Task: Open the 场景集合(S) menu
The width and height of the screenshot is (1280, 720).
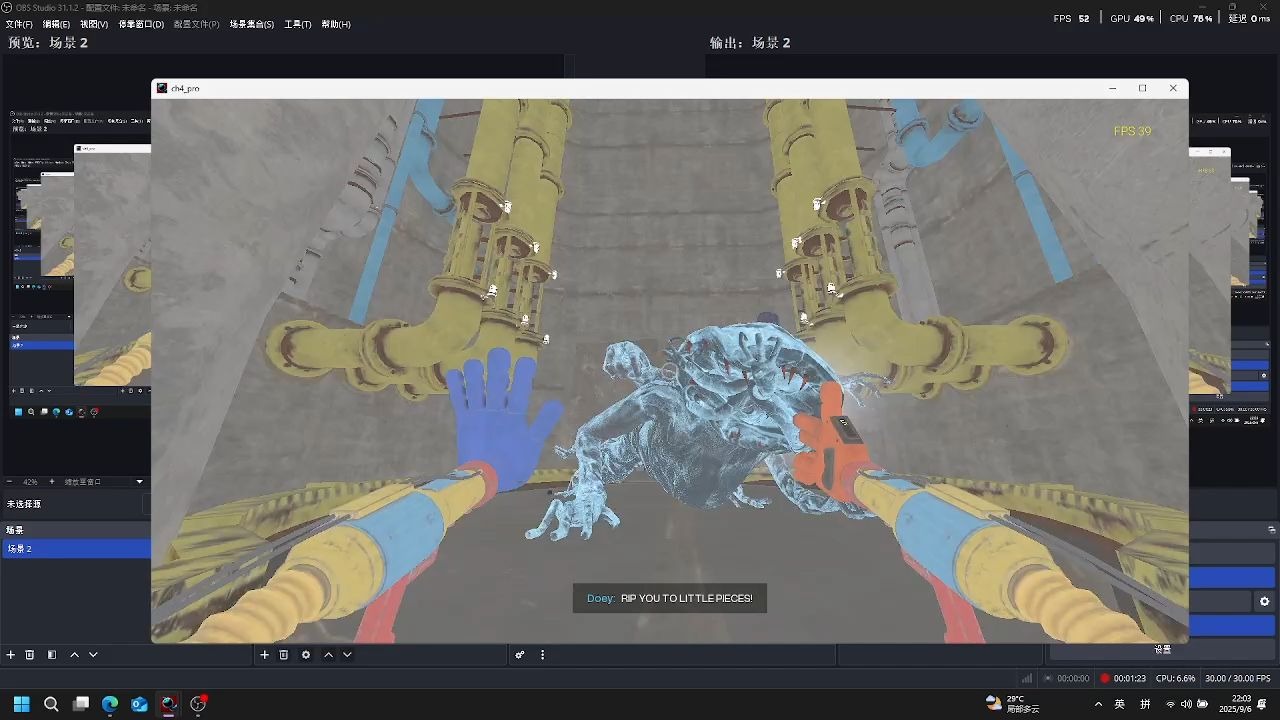Action: coord(252,24)
